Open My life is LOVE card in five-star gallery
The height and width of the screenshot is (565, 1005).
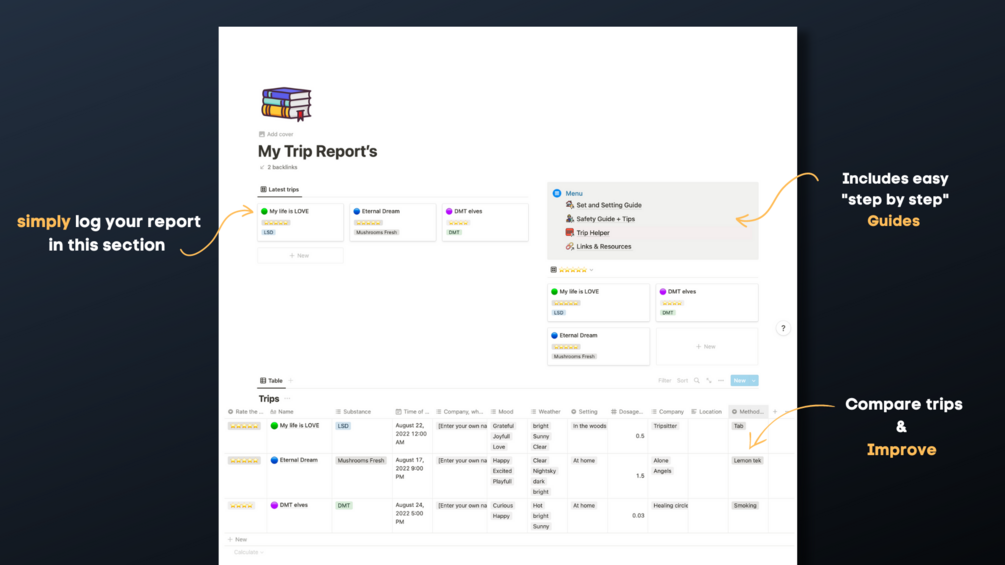point(598,302)
